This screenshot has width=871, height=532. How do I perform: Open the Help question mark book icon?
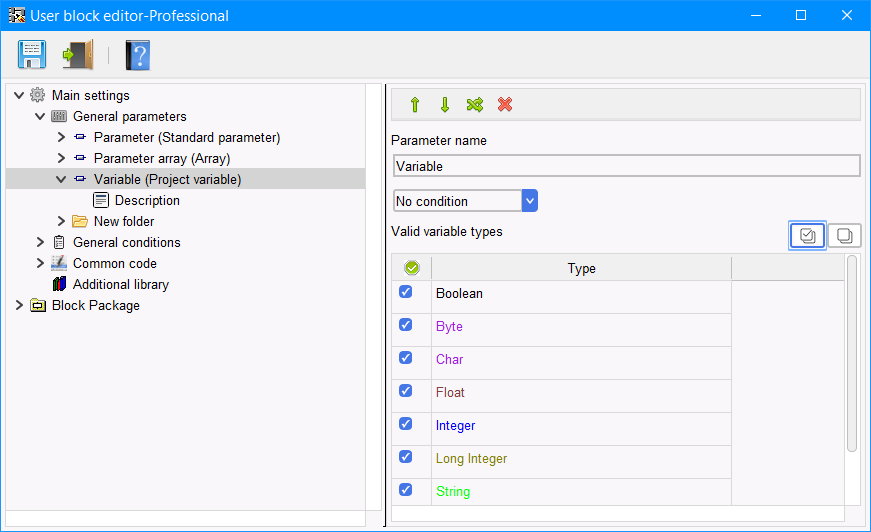(137, 54)
